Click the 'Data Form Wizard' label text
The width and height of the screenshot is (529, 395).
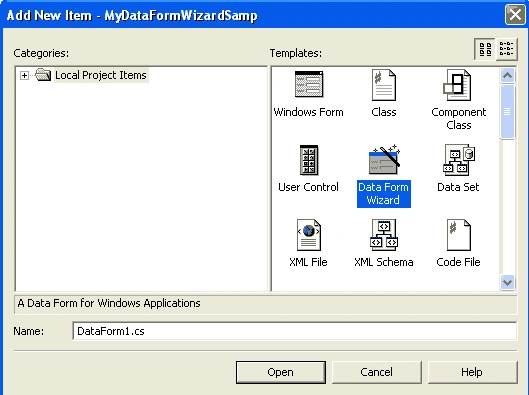pos(384,194)
